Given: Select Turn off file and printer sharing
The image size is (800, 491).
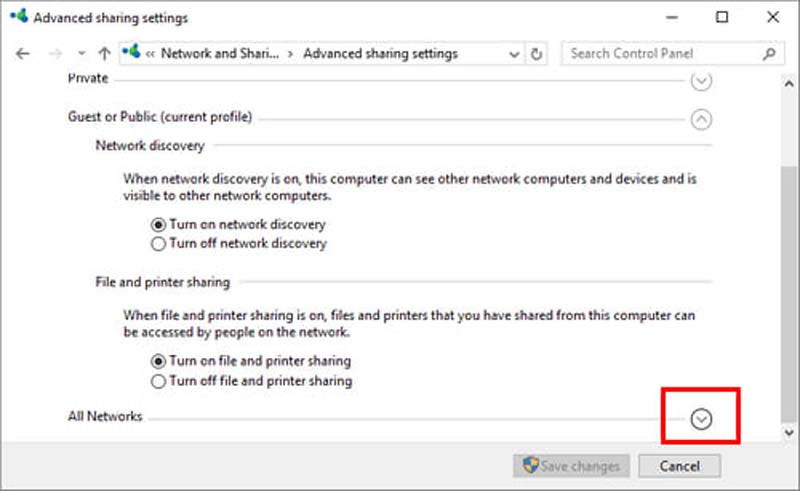Looking at the screenshot, I should click(157, 381).
